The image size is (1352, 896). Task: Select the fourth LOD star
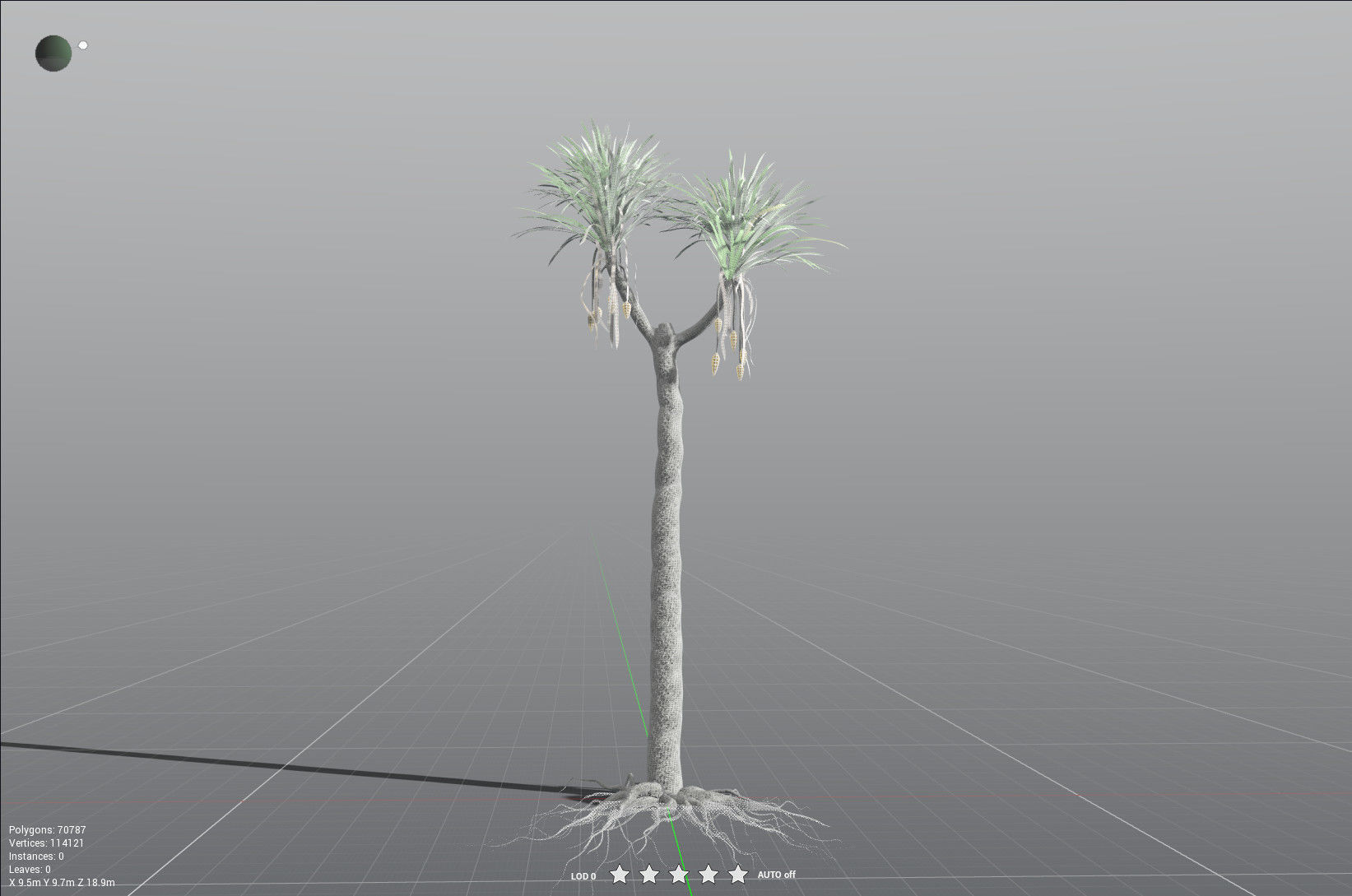tap(709, 874)
